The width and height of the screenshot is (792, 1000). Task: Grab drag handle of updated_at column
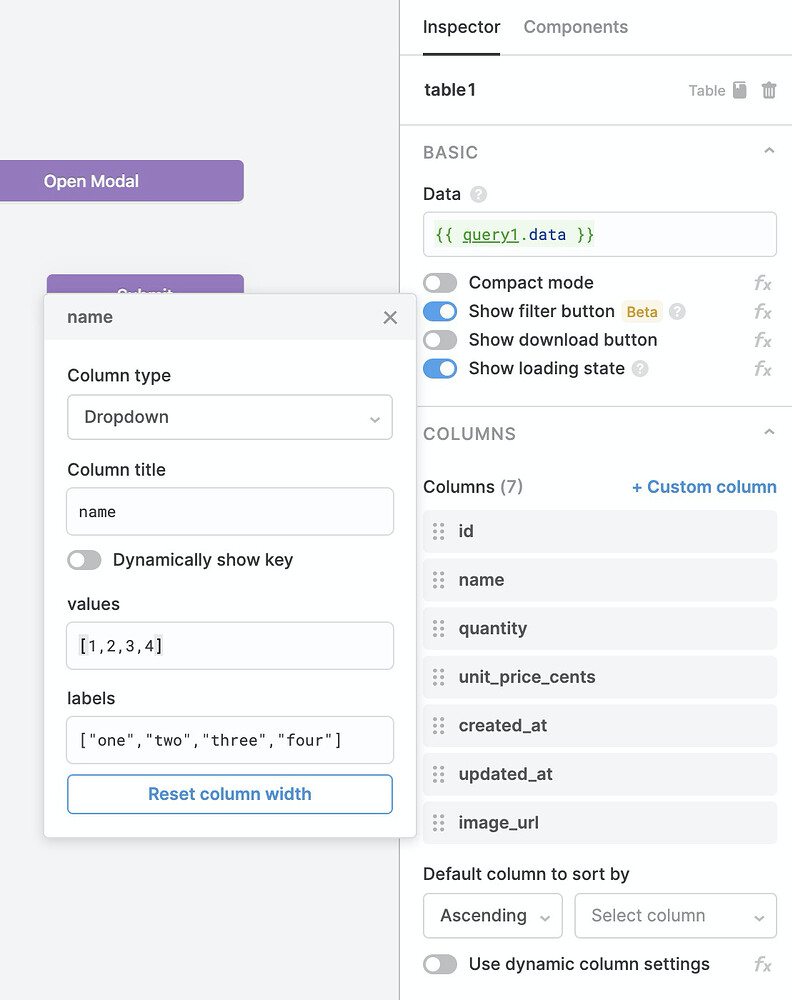(x=438, y=774)
